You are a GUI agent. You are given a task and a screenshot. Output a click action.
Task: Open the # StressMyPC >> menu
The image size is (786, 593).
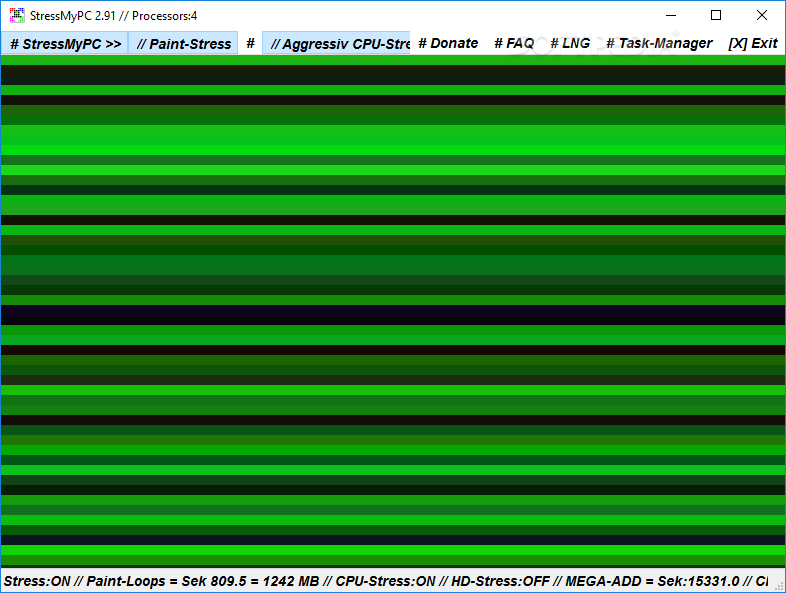65,44
